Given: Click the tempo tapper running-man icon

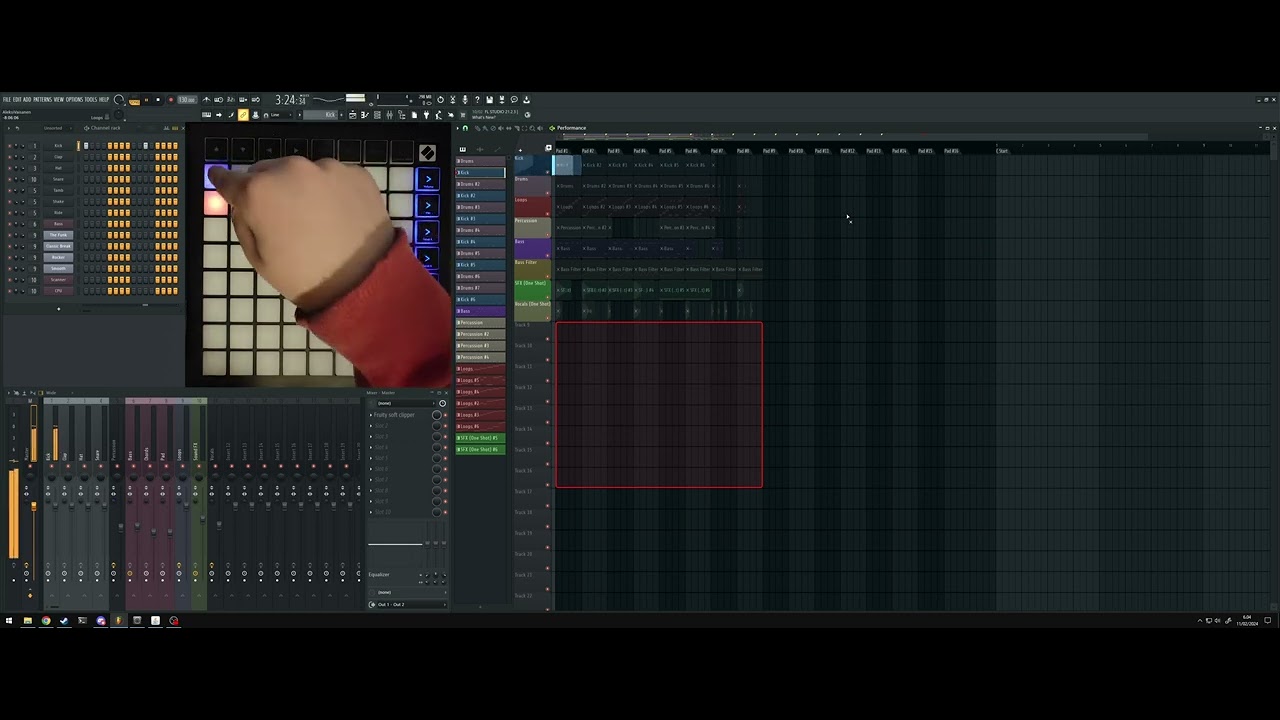Looking at the screenshot, I should pyautogui.click(x=438, y=114).
